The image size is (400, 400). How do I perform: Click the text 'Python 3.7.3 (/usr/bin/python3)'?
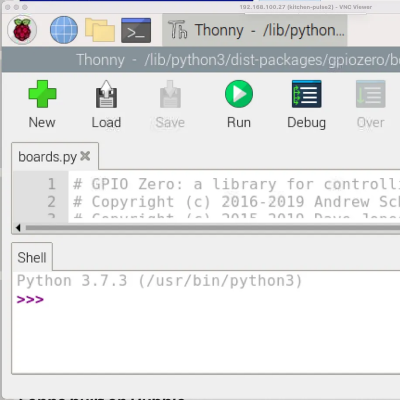(x=159, y=281)
